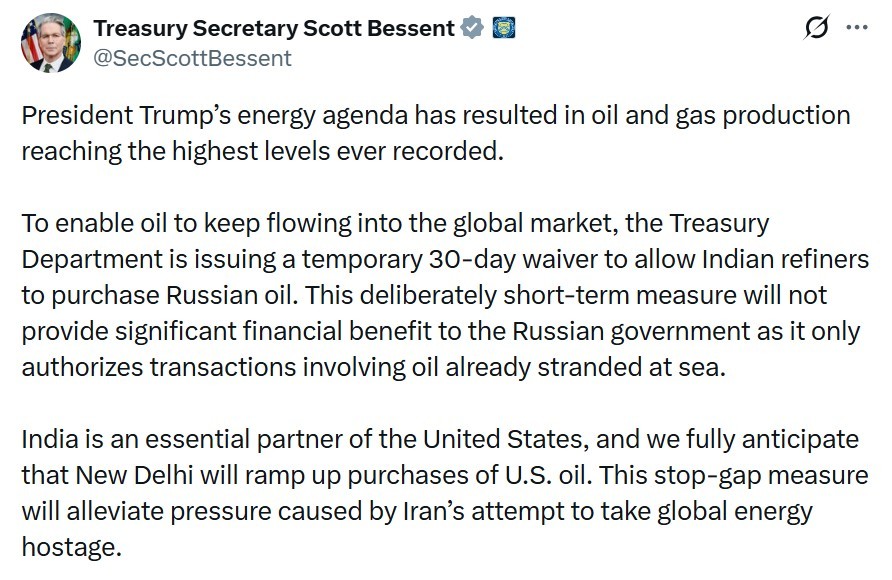
Task: Open the Grok explain-post icon
Action: [x=815, y=28]
